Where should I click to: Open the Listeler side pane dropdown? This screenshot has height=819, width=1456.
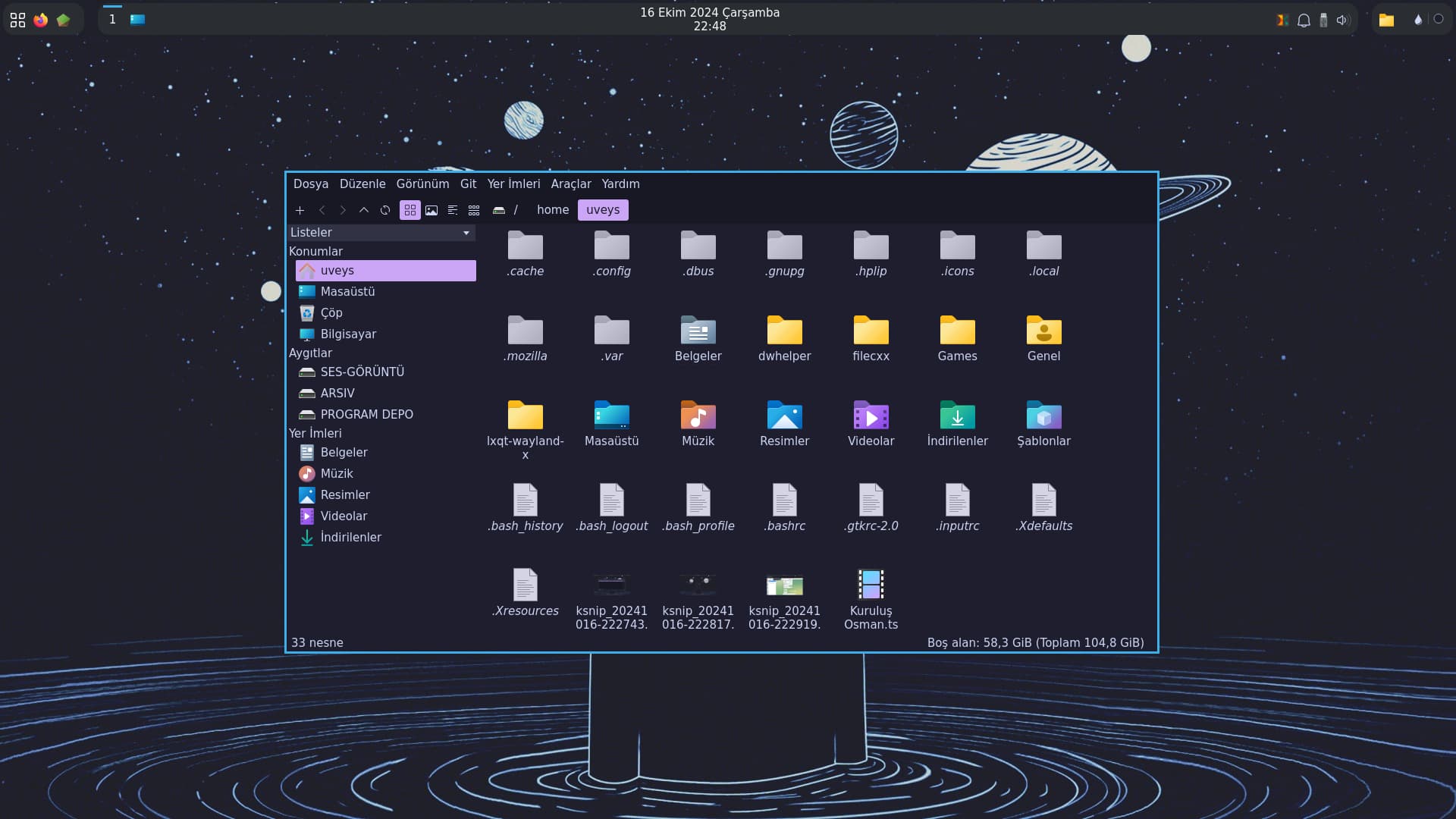point(381,233)
